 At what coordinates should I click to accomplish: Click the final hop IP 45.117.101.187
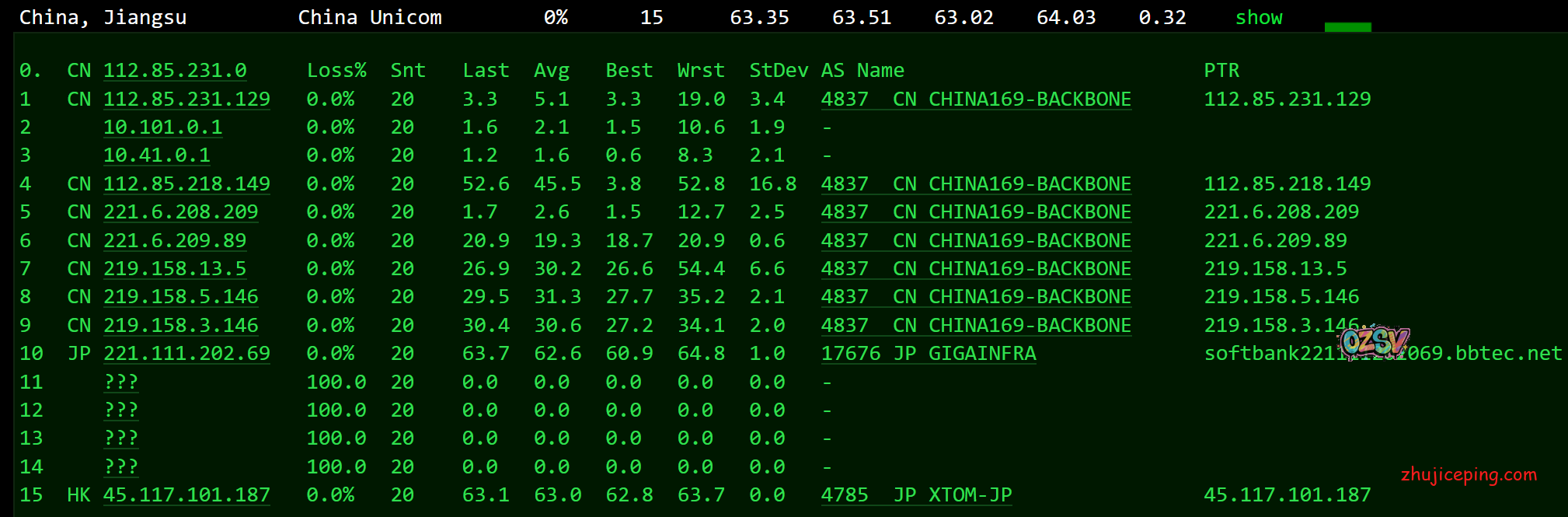coord(186,495)
